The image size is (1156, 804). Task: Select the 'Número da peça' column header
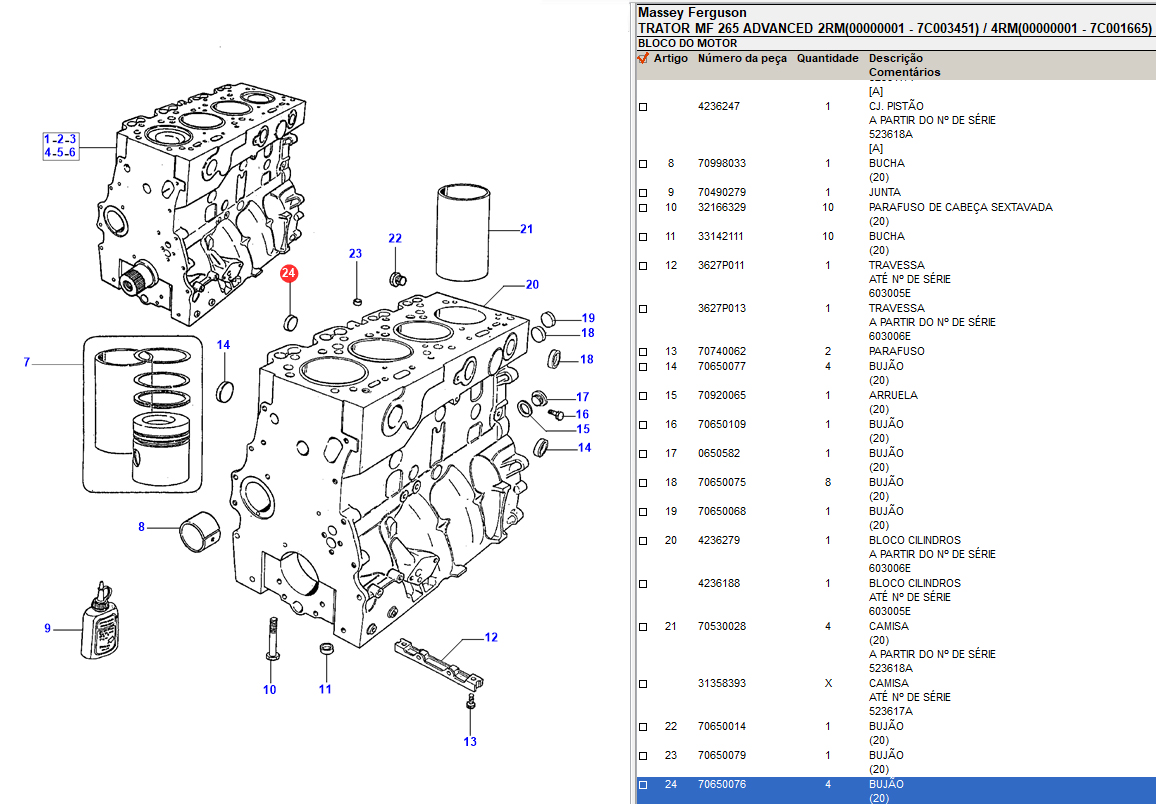click(742, 59)
